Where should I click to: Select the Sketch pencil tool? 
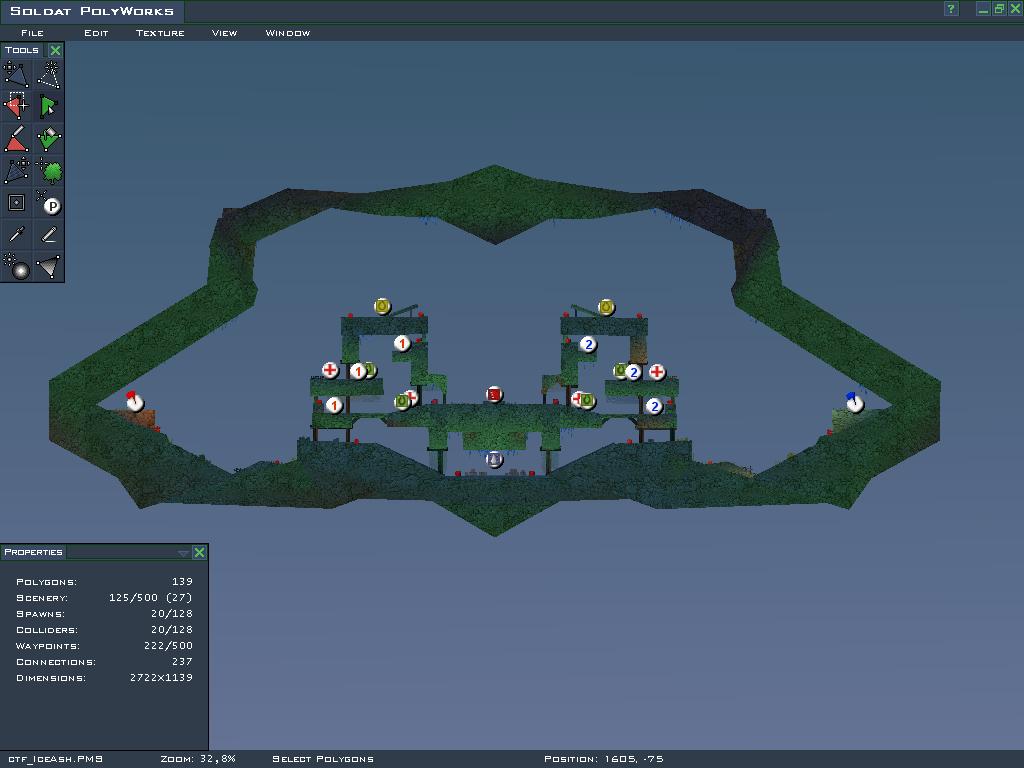point(48,235)
